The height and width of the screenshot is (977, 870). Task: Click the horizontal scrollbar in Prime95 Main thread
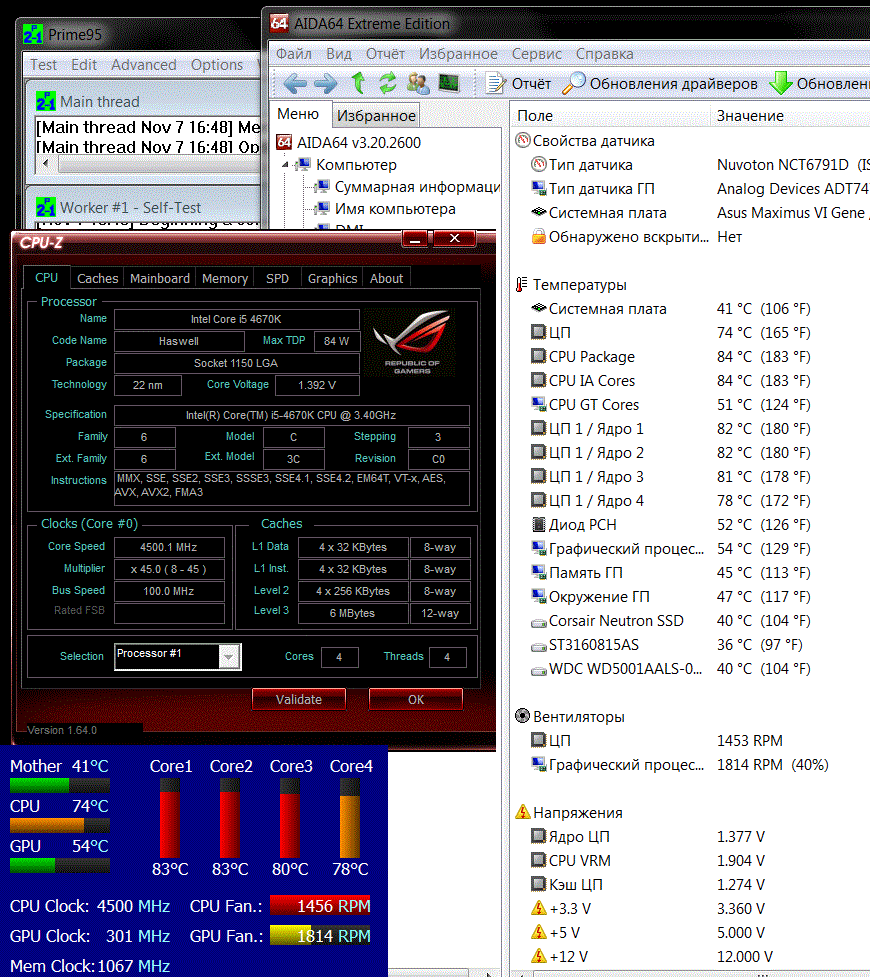(x=150, y=164)
